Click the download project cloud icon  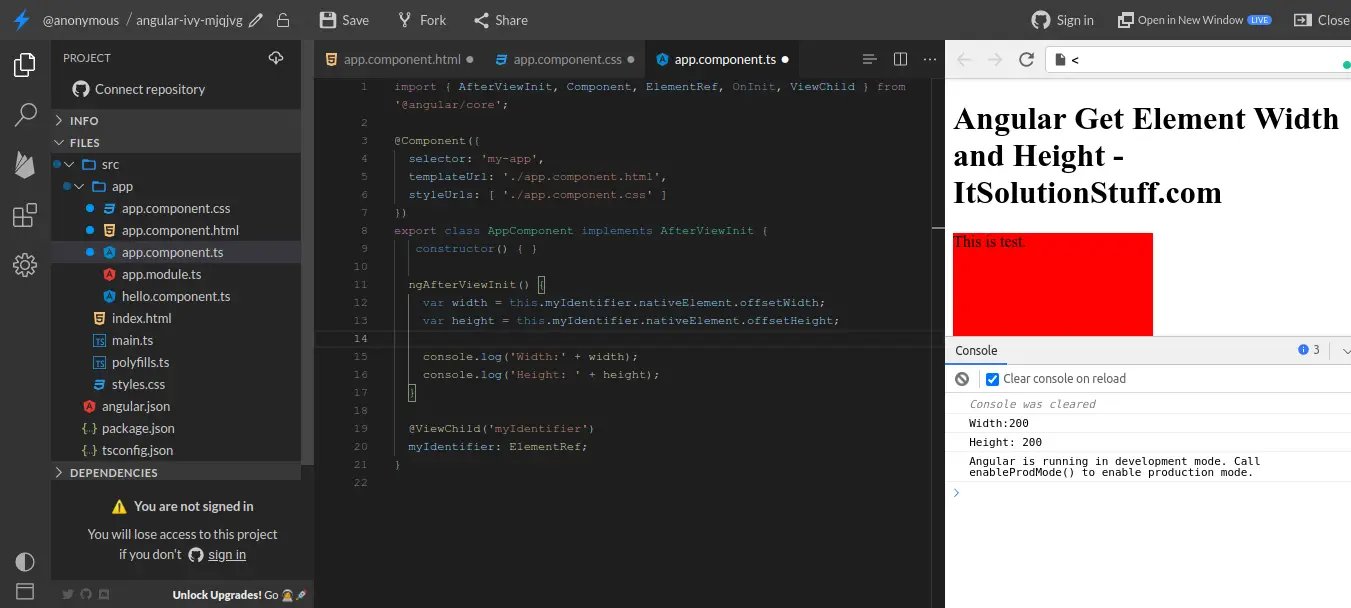coord(276,58)
